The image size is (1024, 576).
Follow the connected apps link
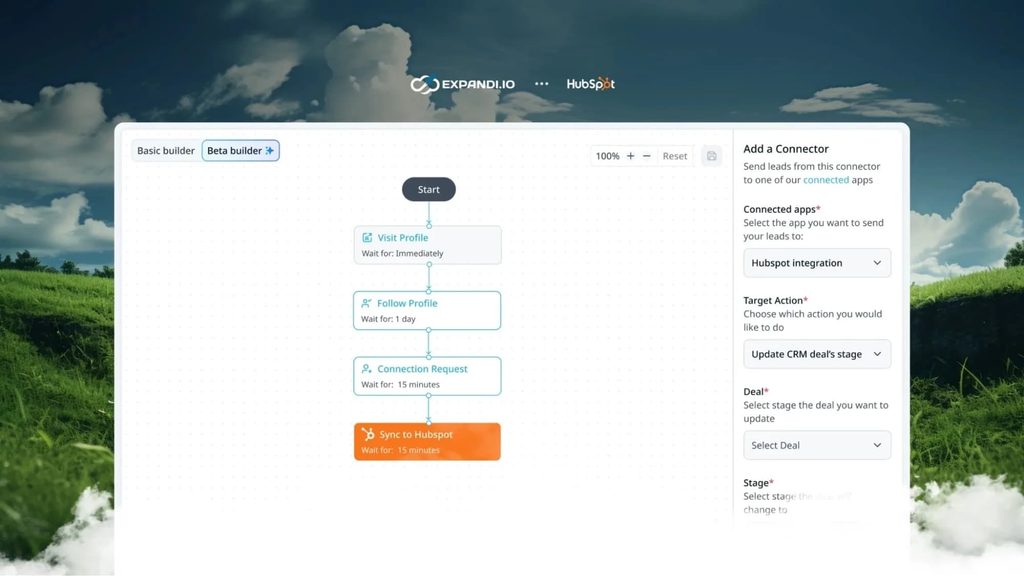tap(826, 180)
